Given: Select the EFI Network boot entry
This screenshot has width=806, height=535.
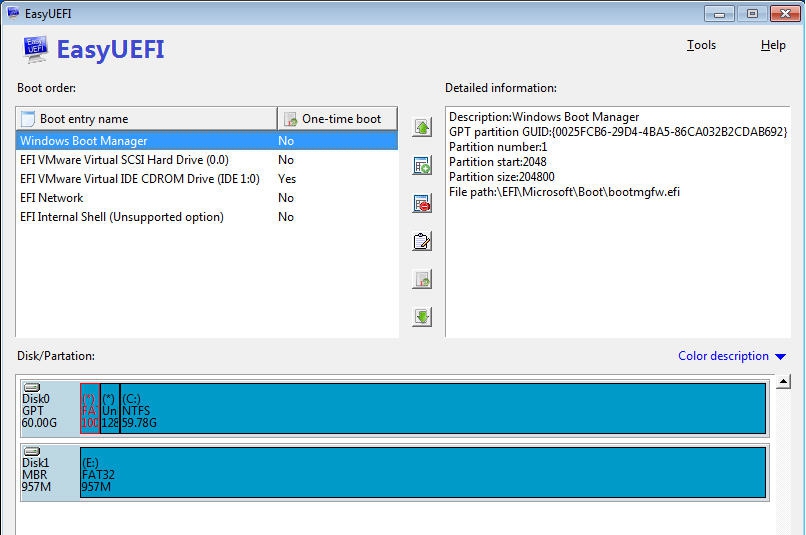Looking at the screenshot, I should [x=207, y=198].
